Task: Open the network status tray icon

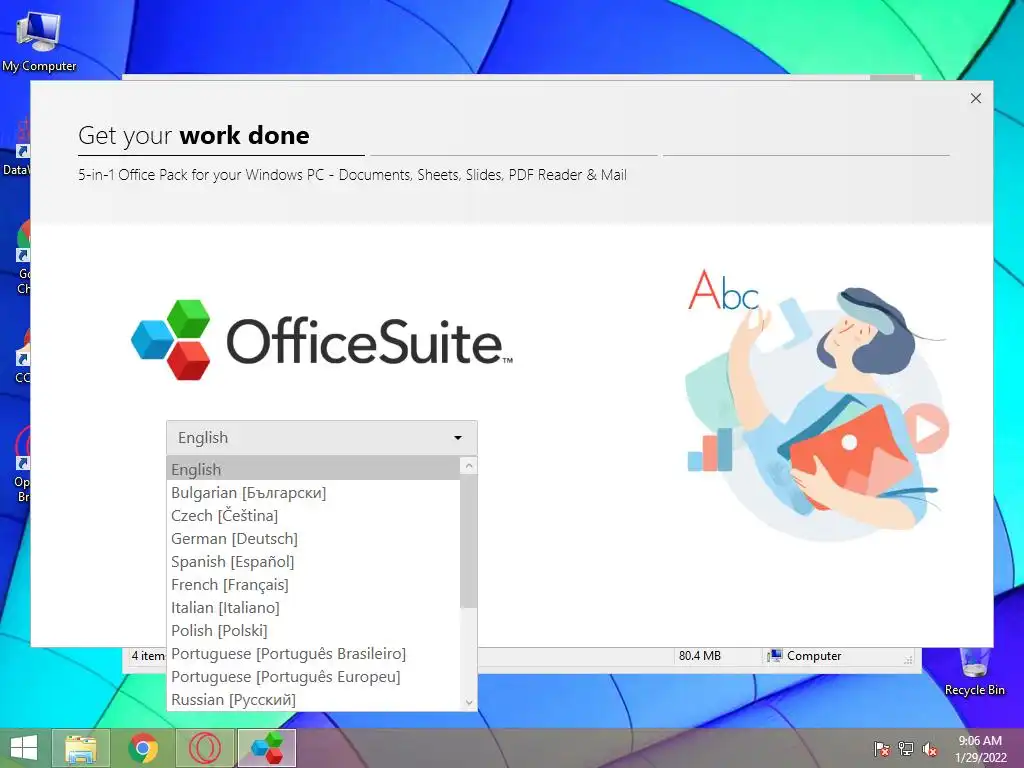Action: pyautogui.click(x=906, y=749)
